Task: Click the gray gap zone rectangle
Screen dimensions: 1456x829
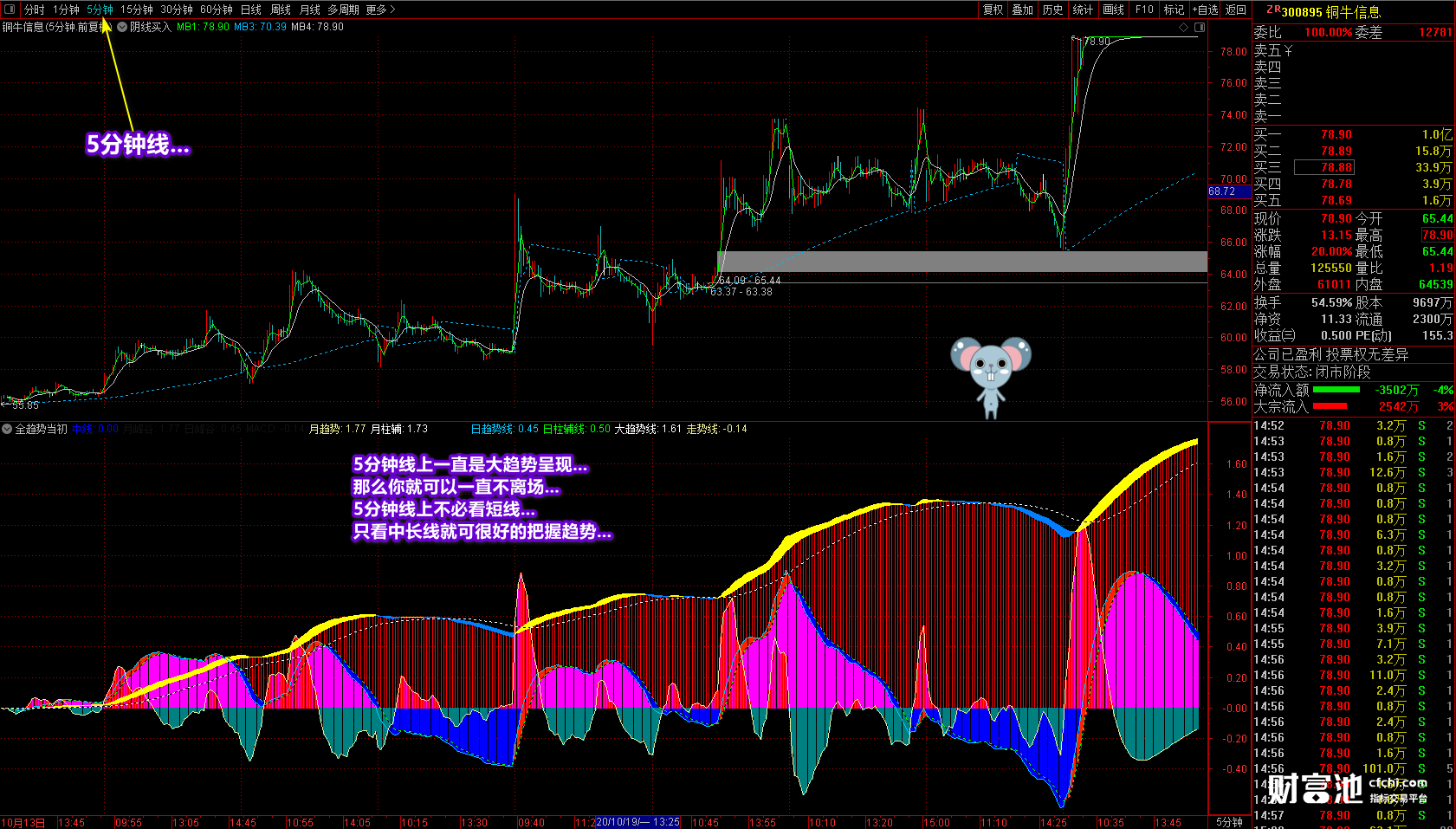Action: 961,262
